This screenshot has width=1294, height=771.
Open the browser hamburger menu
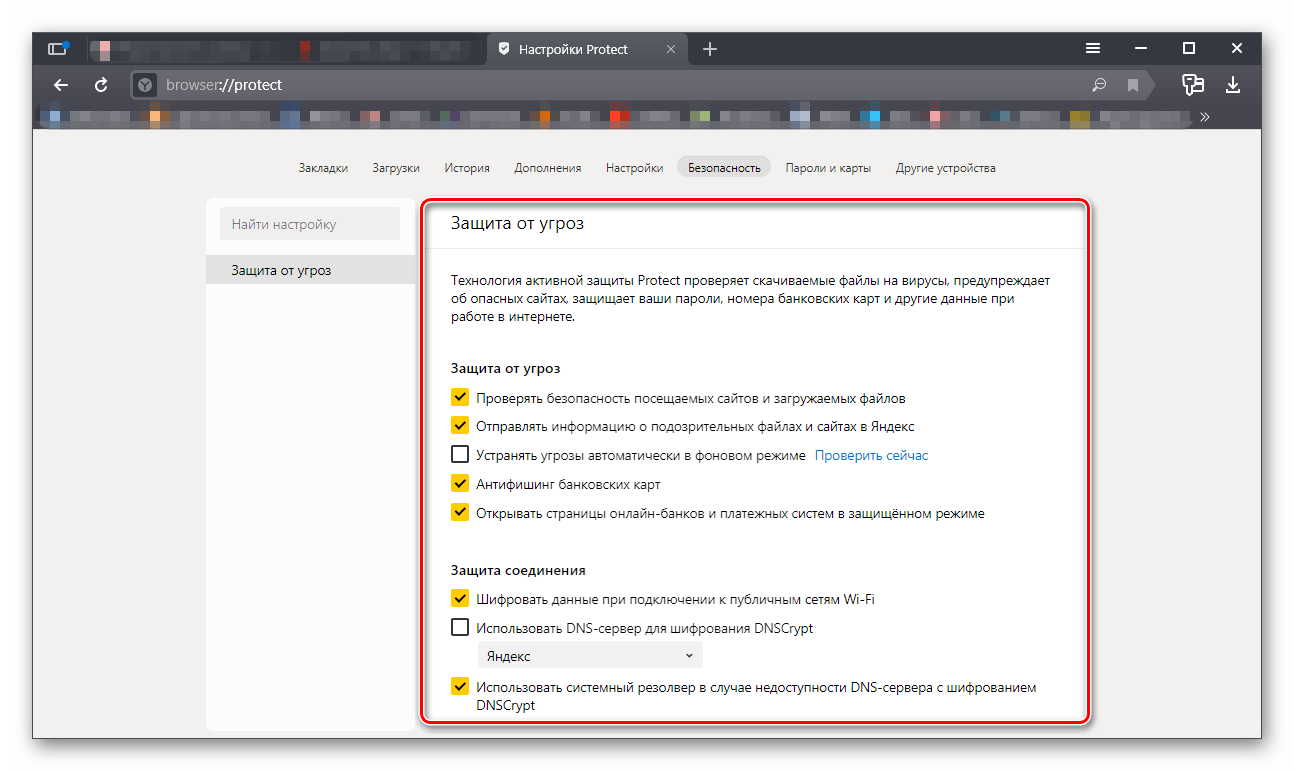pos(1093,48)
